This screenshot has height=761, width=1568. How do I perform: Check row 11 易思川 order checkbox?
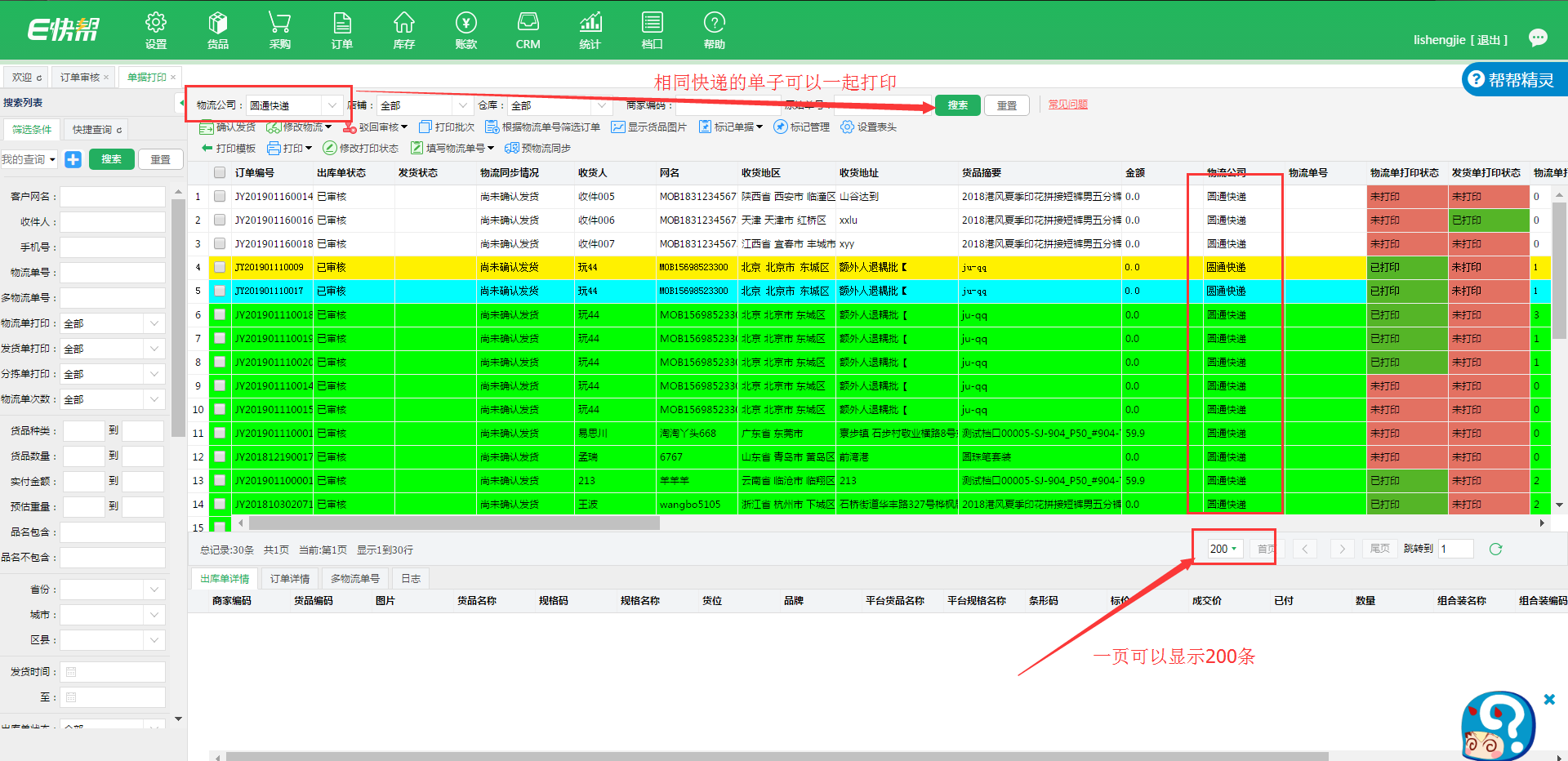pyautogui.click(x=220, y=433)
